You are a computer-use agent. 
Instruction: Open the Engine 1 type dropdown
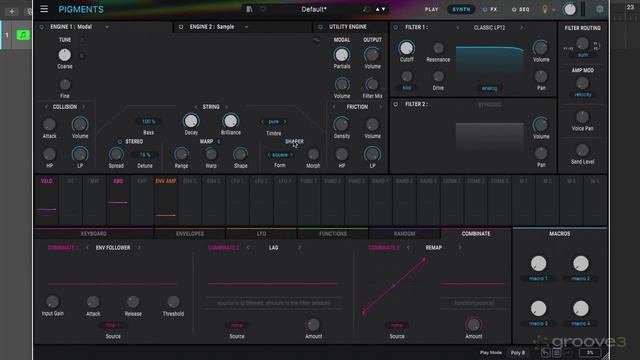(x=107, y=27)
